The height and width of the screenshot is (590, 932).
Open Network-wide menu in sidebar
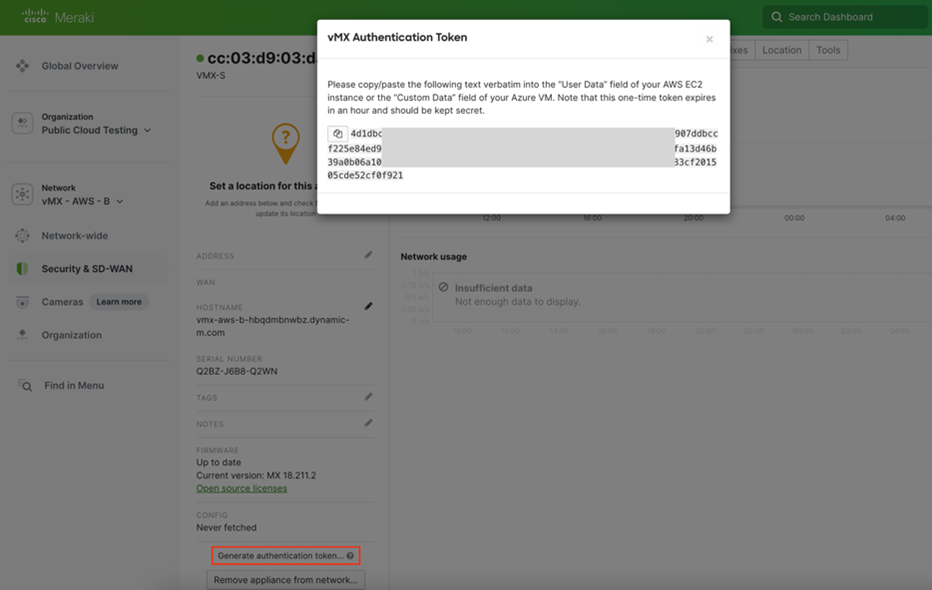coord(74,236)
